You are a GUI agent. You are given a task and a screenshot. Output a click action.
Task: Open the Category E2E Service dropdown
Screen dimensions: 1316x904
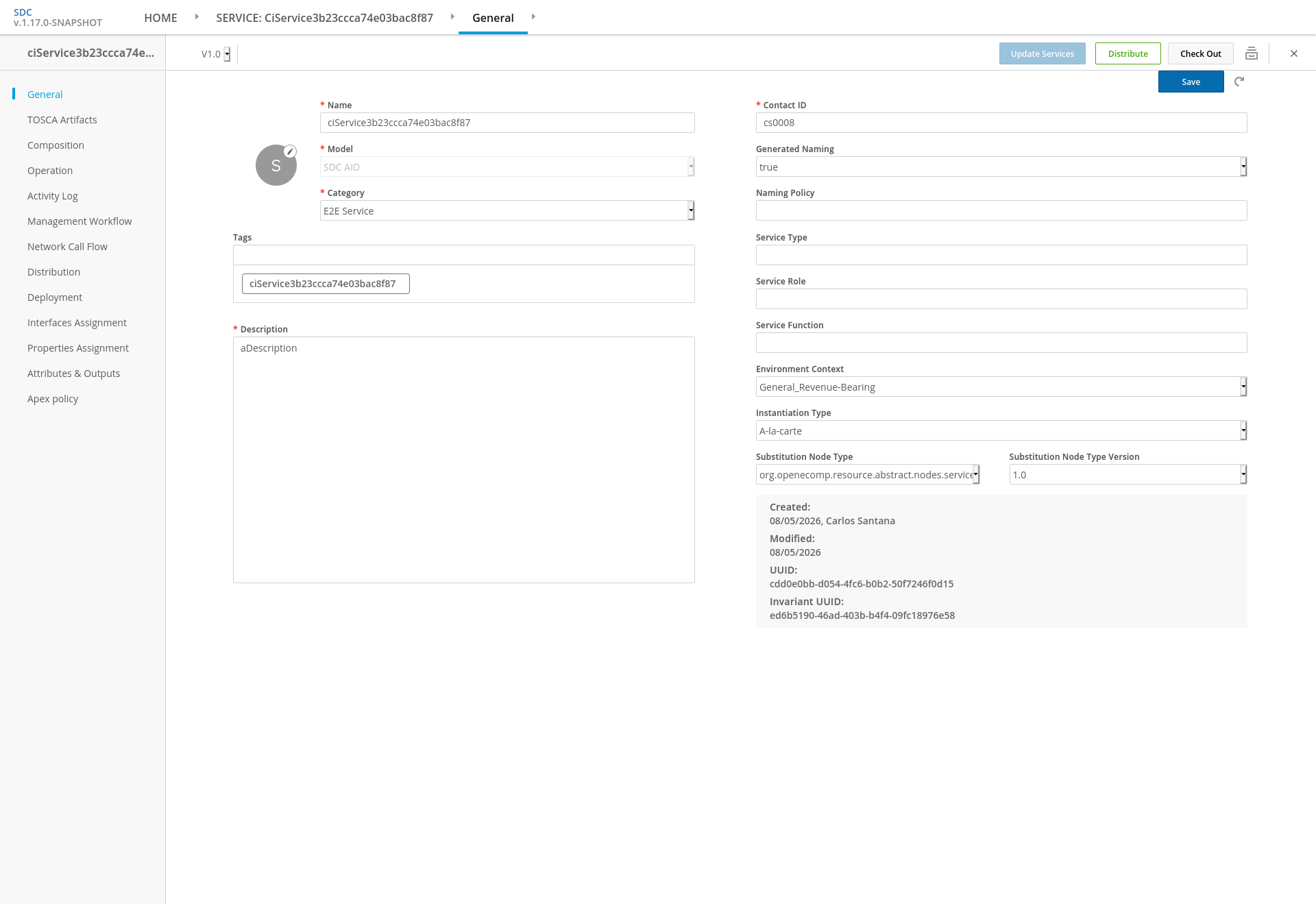507,210
